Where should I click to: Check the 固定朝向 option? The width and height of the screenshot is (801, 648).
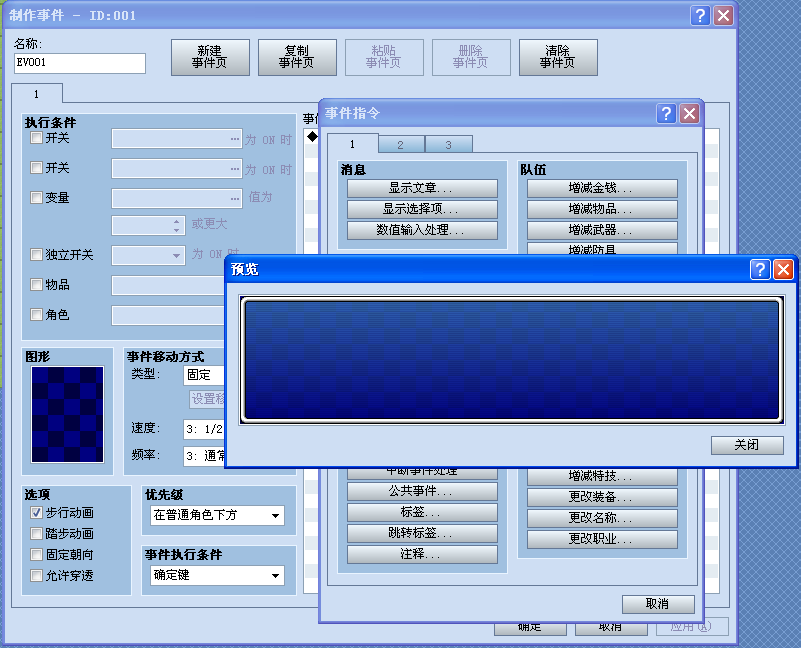coord(36,554)
